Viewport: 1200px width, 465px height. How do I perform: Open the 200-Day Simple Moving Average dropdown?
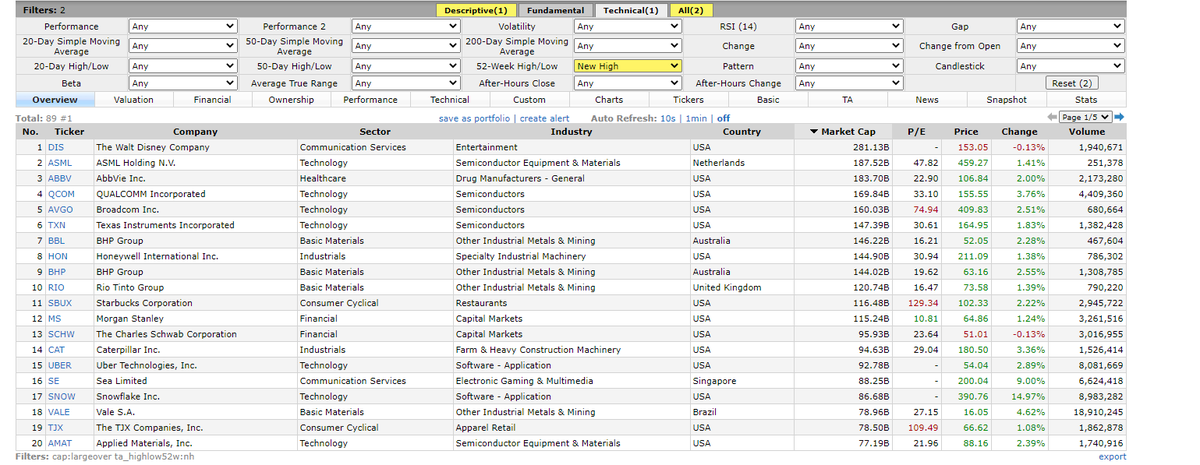pos(628,46)
